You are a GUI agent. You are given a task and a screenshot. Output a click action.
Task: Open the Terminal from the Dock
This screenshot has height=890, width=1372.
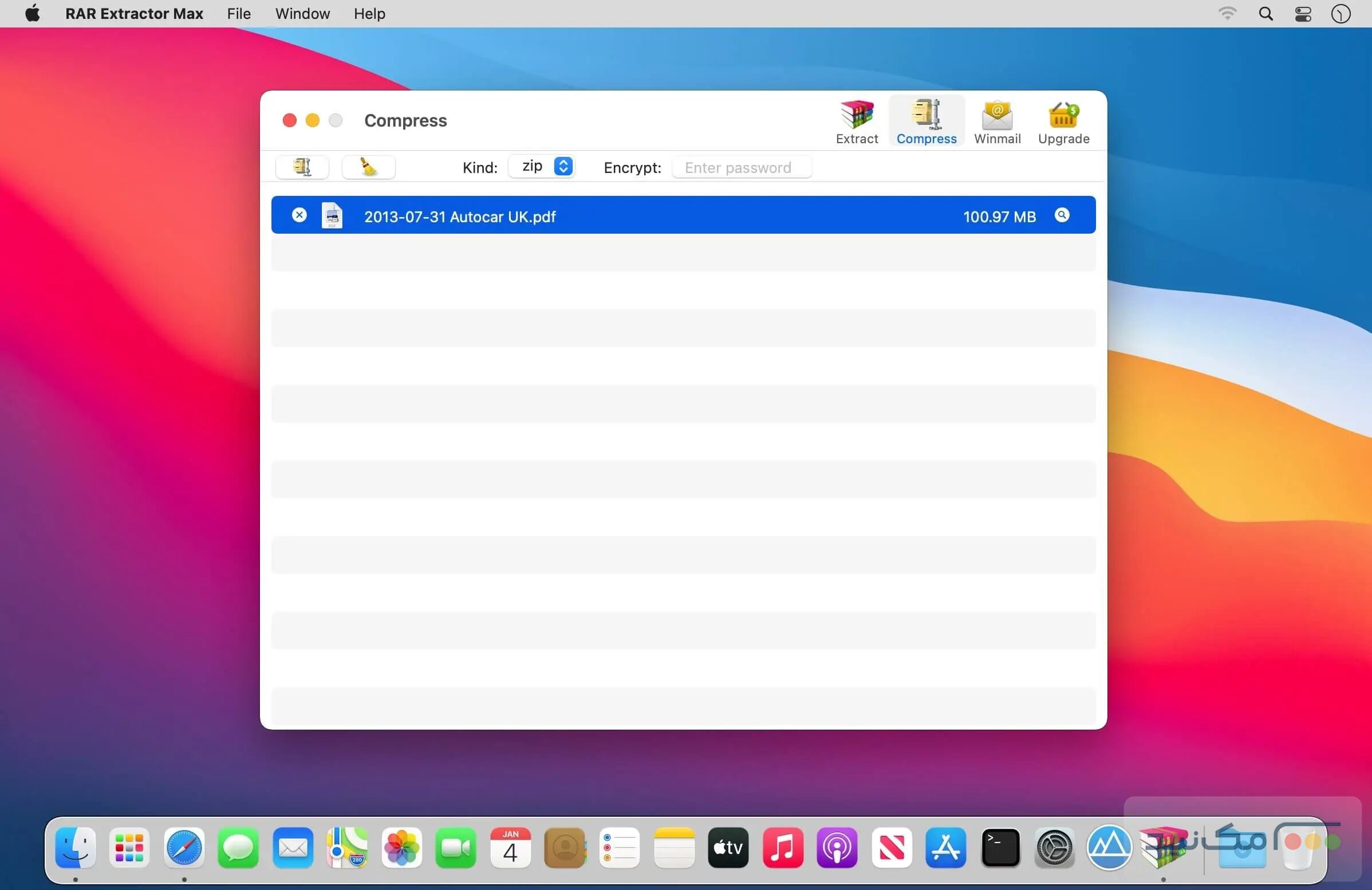click(x=1000, y=848)
